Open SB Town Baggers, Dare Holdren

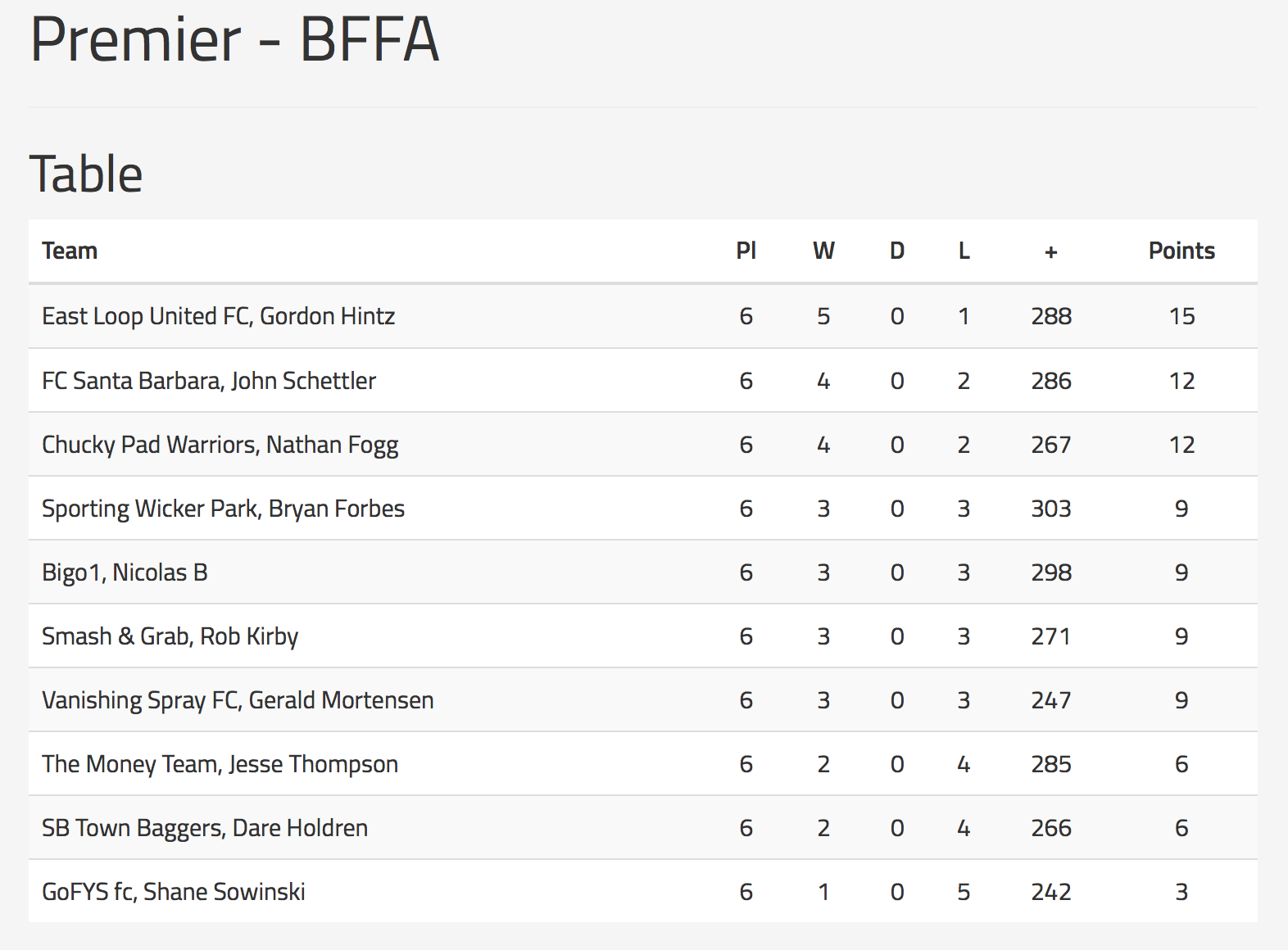coord(205,828)
